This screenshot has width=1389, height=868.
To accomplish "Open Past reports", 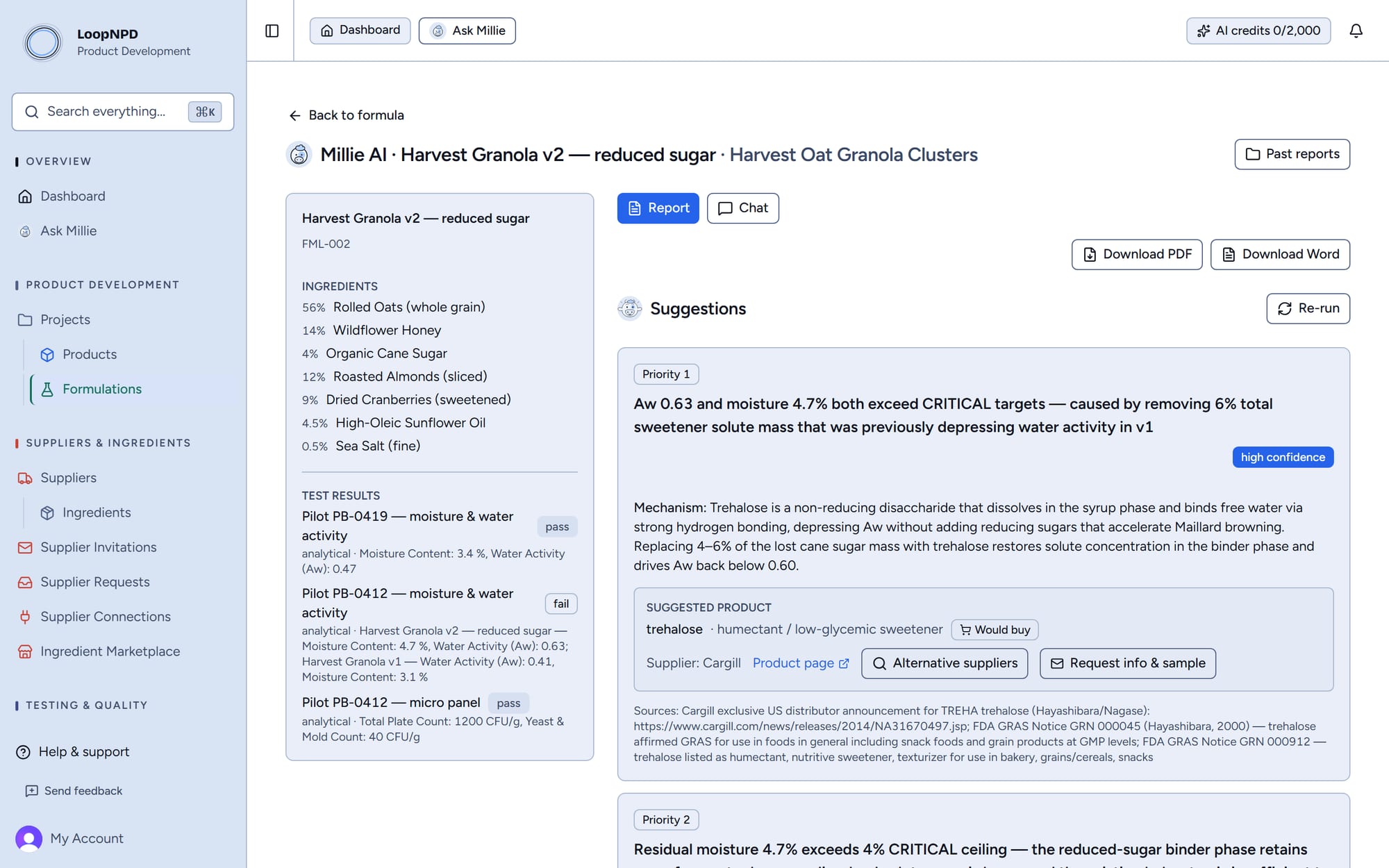I will pos(1292,154).
